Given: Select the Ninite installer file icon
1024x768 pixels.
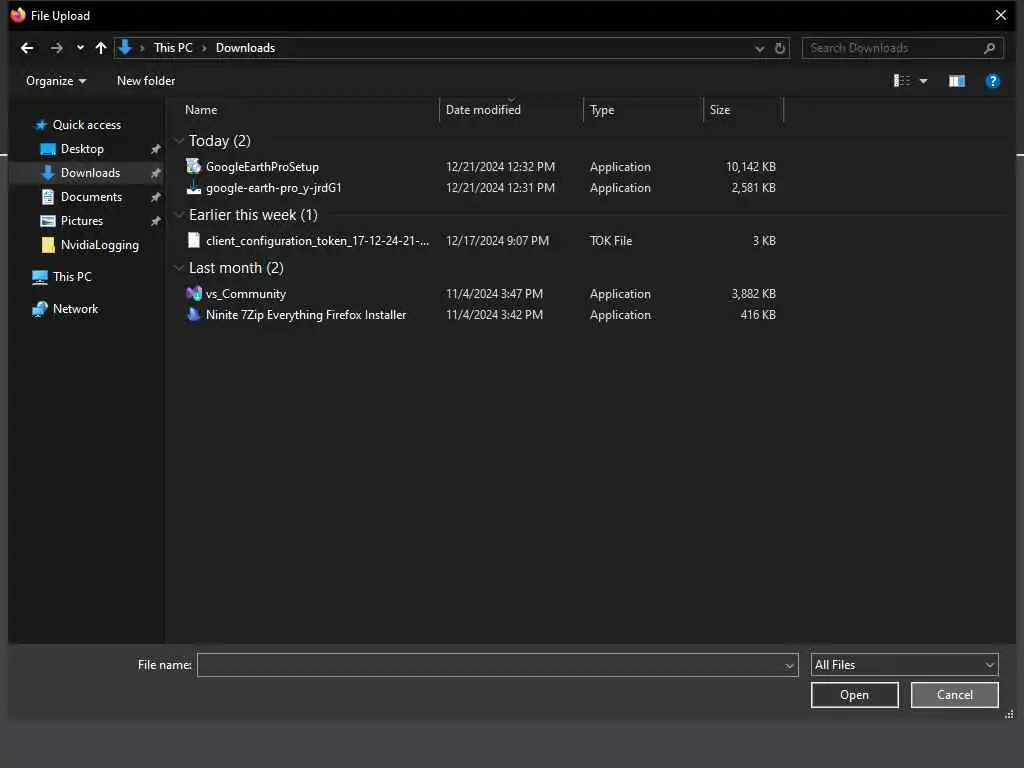Looking at the screenshot, I should coord(193,314).
